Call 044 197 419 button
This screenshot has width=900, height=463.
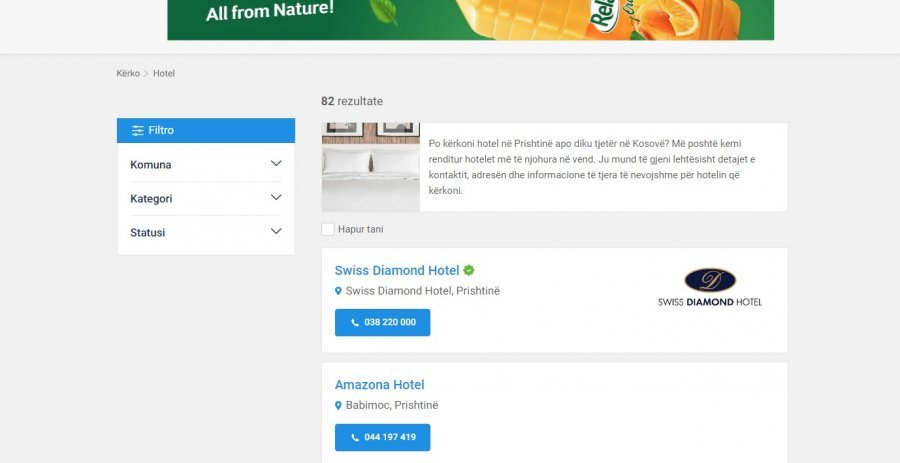click(x=382, y=437)
